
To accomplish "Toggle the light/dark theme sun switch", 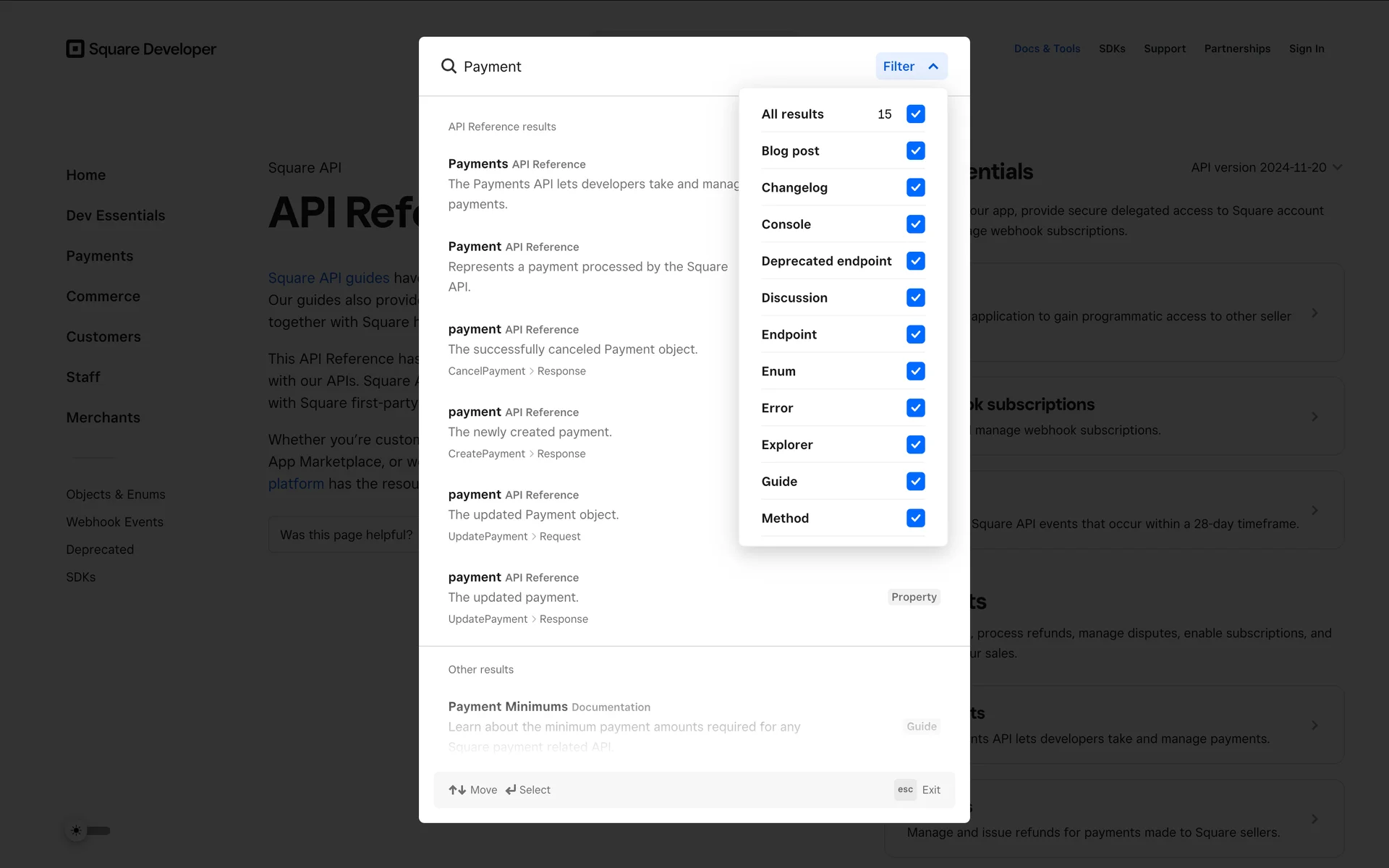I will [x=90, y=830].
